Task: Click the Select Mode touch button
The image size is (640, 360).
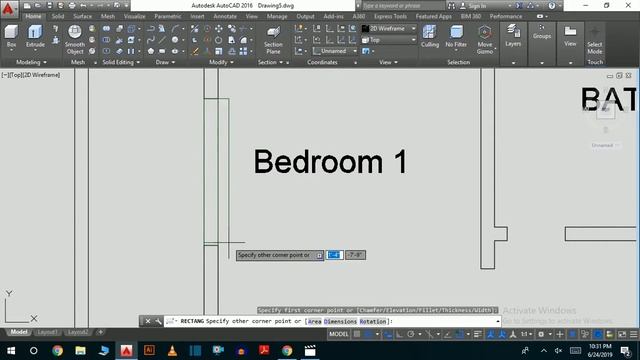Action: pos(595,40)
